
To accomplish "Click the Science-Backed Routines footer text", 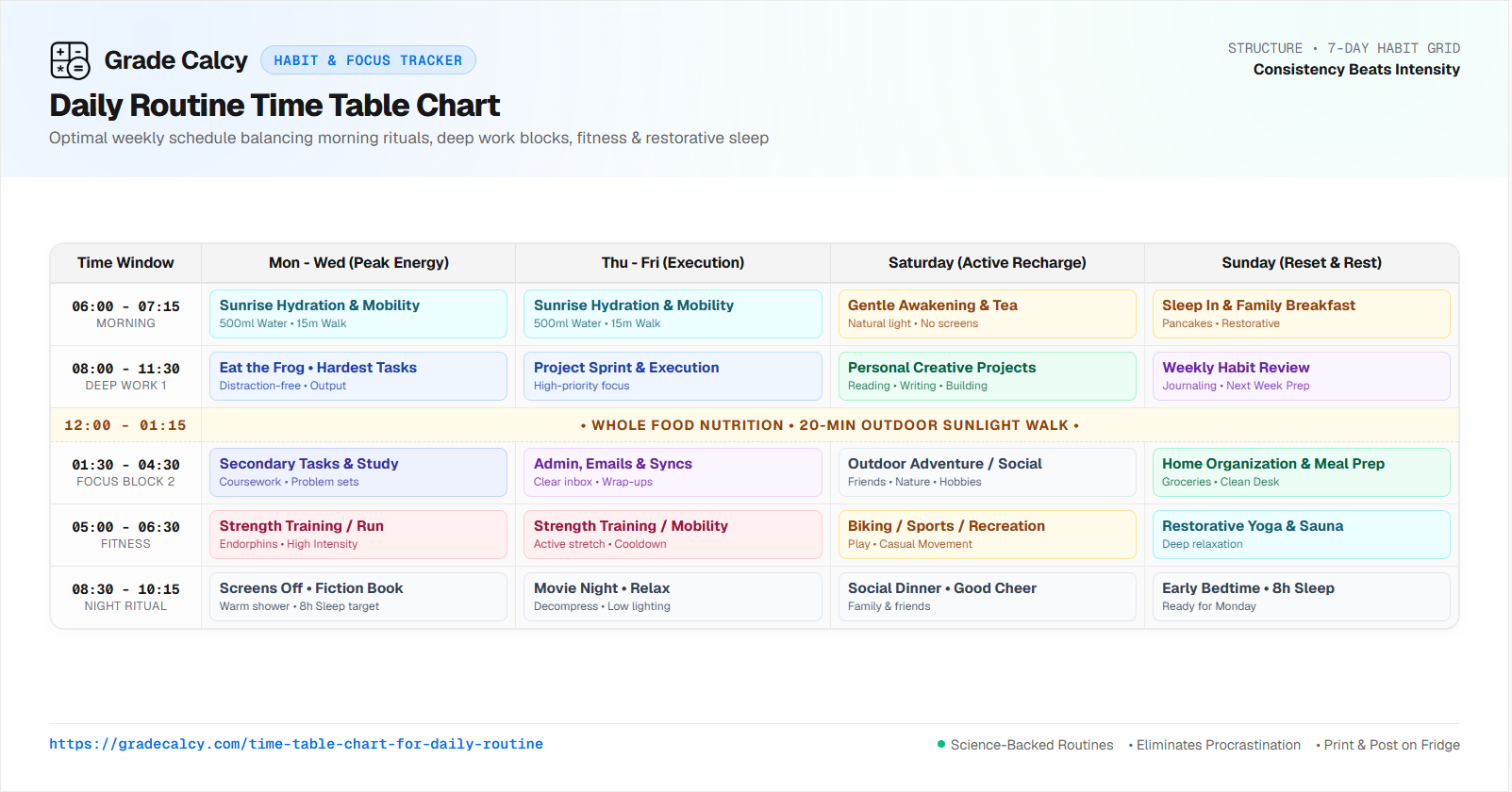I will 1032,745.
